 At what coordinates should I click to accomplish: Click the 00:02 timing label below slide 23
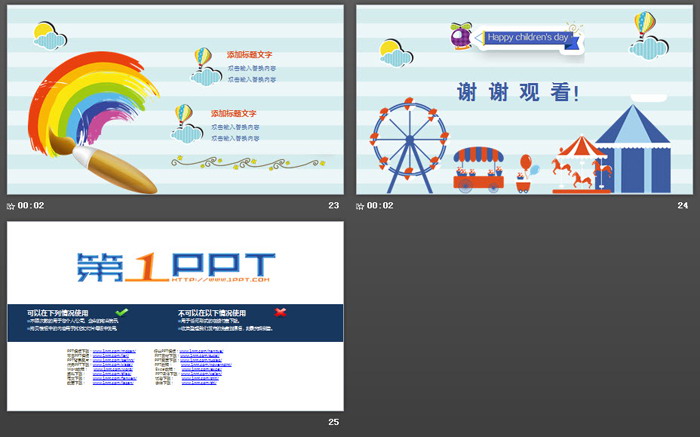(x=31, y=205)
